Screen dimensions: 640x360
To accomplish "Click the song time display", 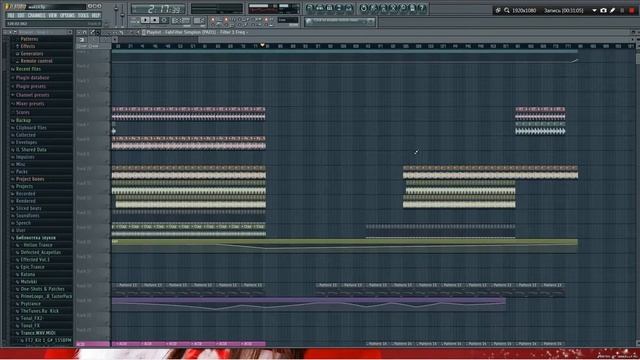I will click(x=158, y=9).
